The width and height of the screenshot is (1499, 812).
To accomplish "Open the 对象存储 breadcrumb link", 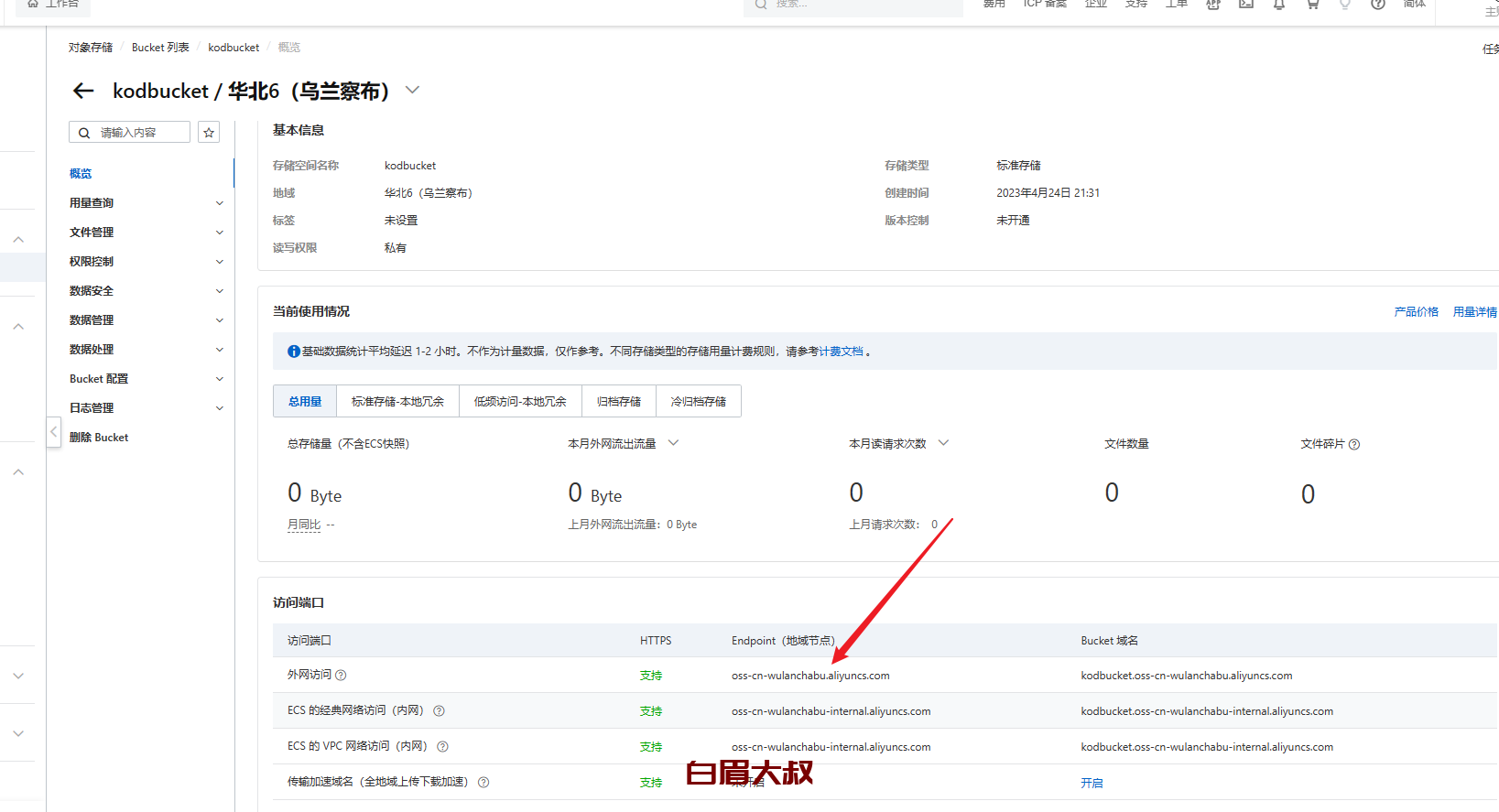I will tap(91, 48).
